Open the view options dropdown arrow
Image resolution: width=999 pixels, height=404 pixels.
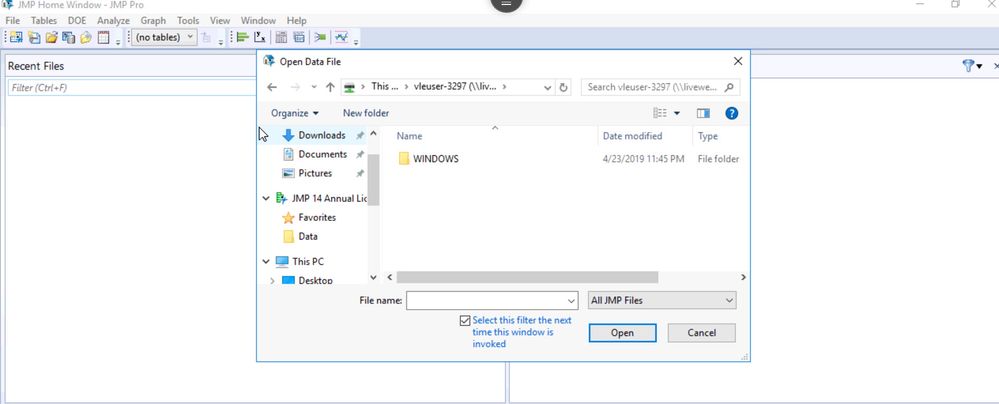point(677,113)
